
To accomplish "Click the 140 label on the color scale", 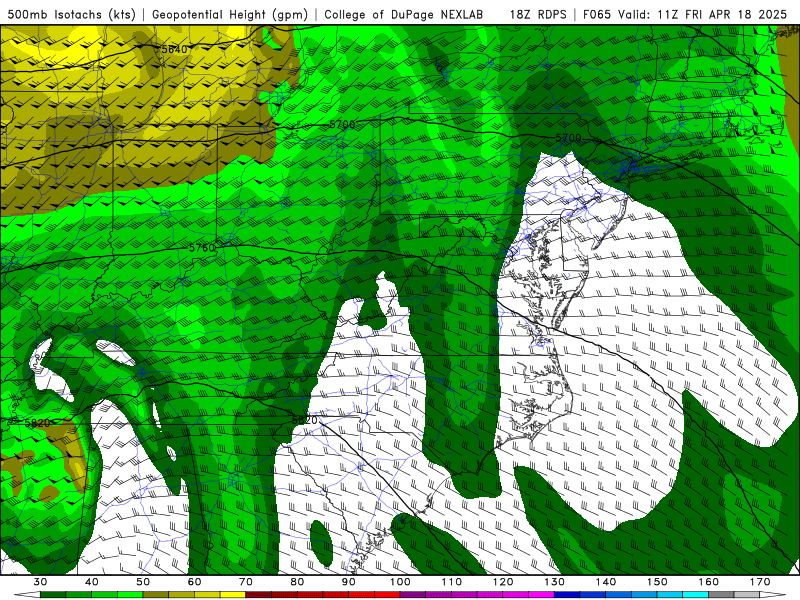I will coord(606,582).
